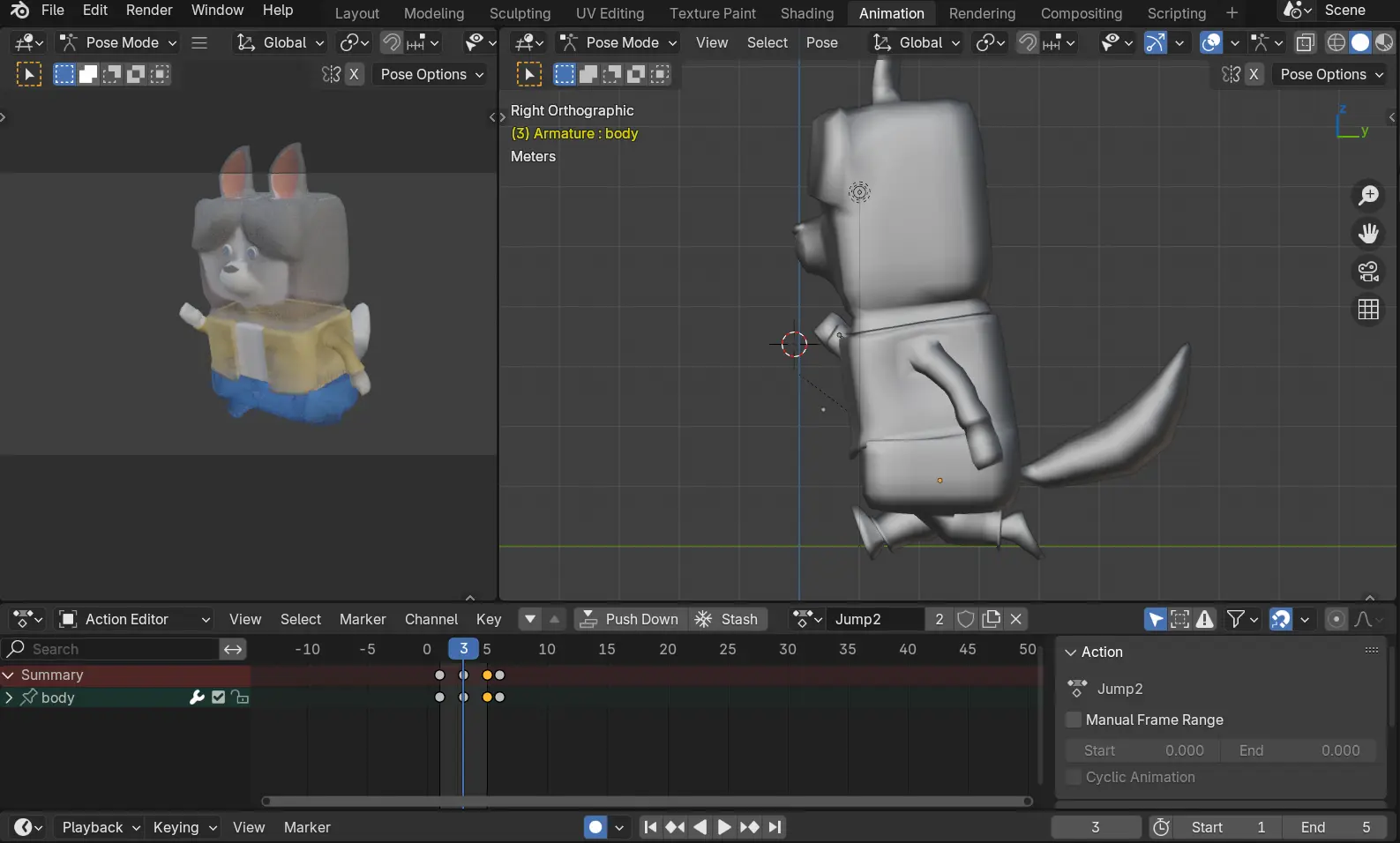1400x843 pixels.
Task: Open Pose Options dropdown in right viewport
Action: [x=1330, y=74]
